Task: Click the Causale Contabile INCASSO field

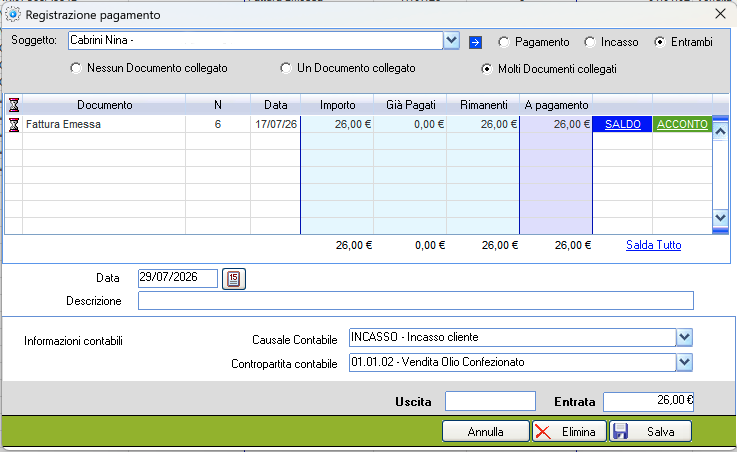Action: [512, 337]
